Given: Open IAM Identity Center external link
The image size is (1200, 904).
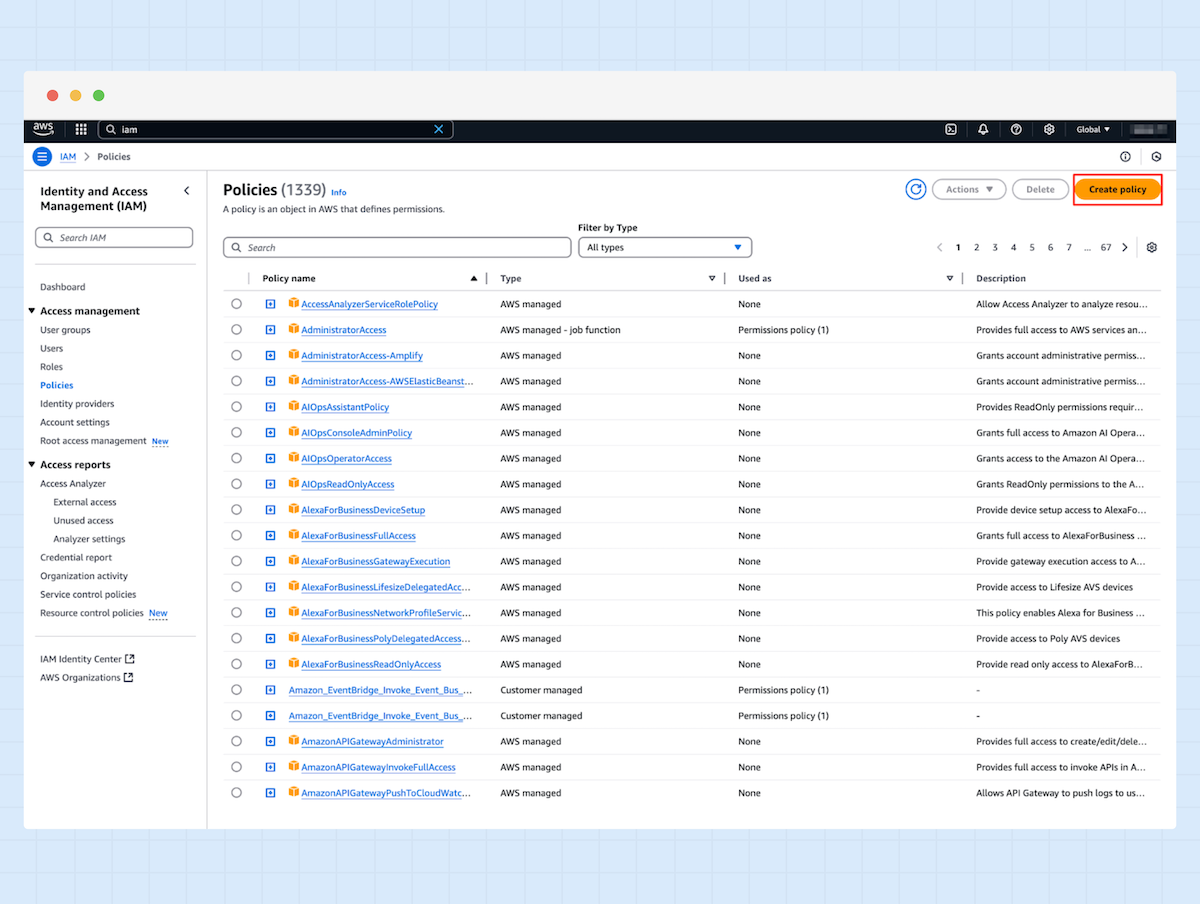Looking at the screenshot, I should 87,659.
